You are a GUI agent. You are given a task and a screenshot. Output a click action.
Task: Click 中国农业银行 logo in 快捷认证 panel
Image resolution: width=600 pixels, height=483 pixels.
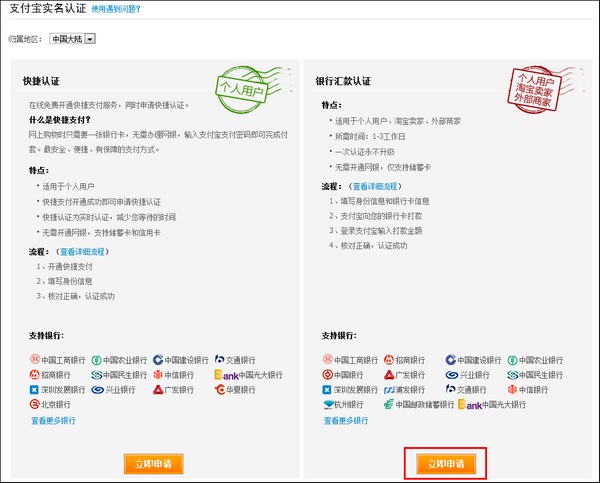click(x=119, y=360)
